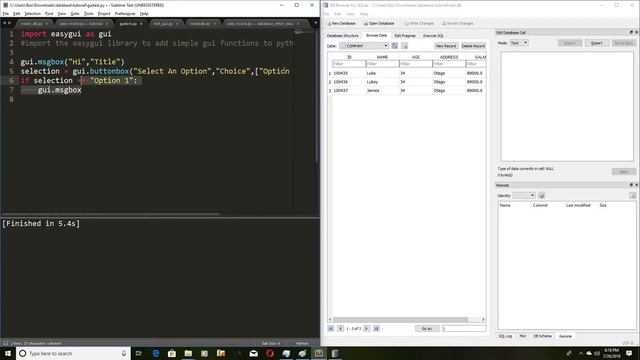640x360 pixels.
Task: Undock the Edit Database Cell panel
Action: [631, 32]
